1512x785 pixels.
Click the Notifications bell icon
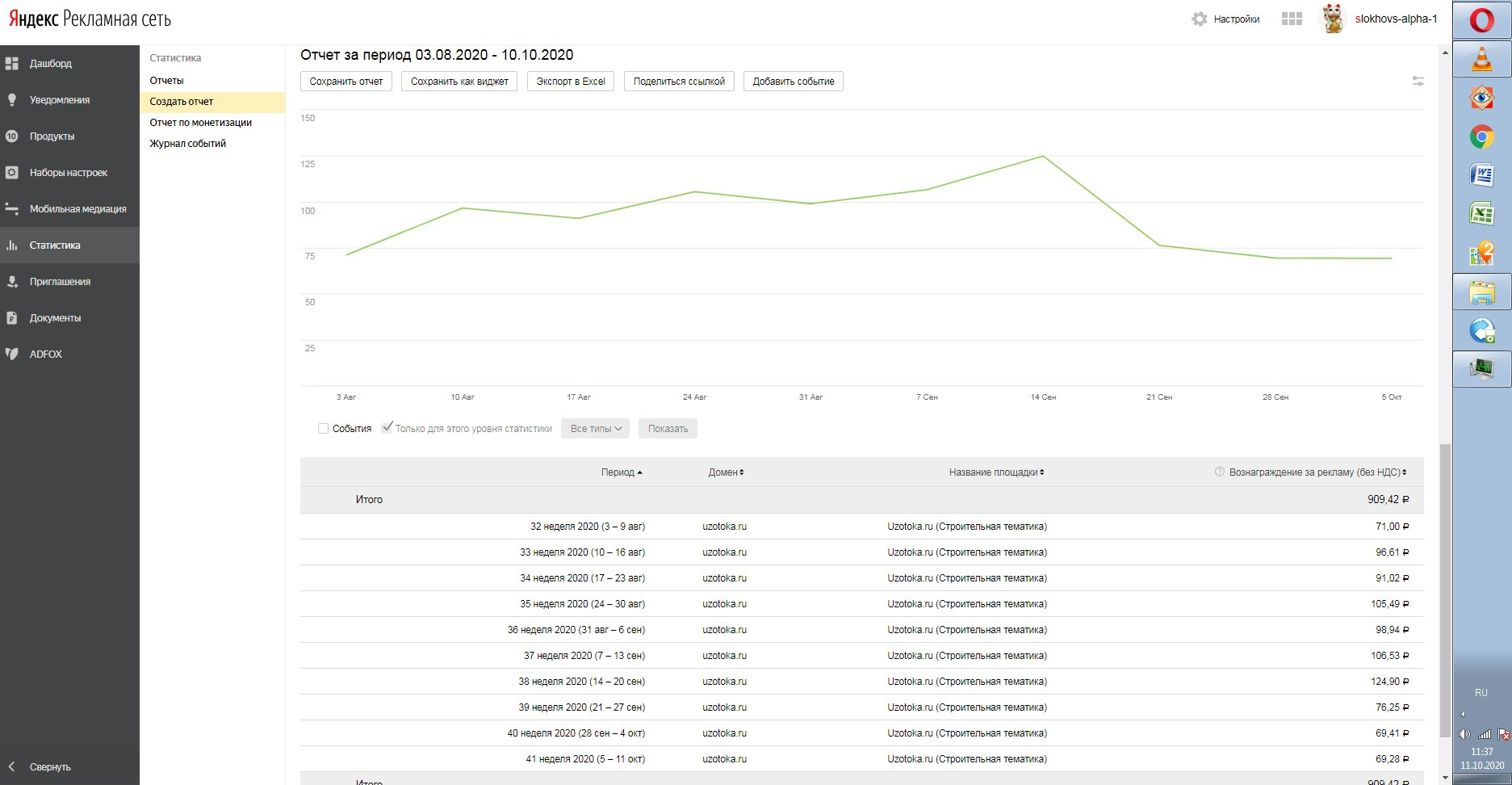point(12,99)
